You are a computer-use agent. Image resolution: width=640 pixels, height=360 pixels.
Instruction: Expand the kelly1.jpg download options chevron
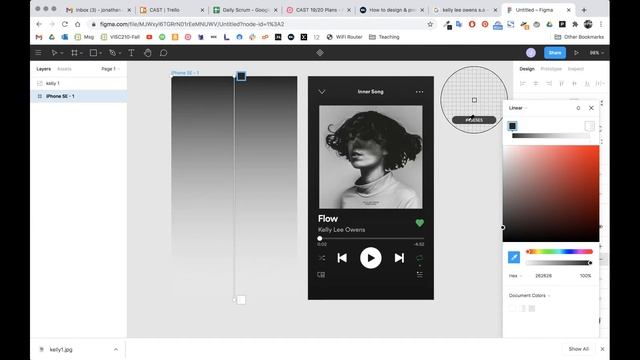(116, 349)
